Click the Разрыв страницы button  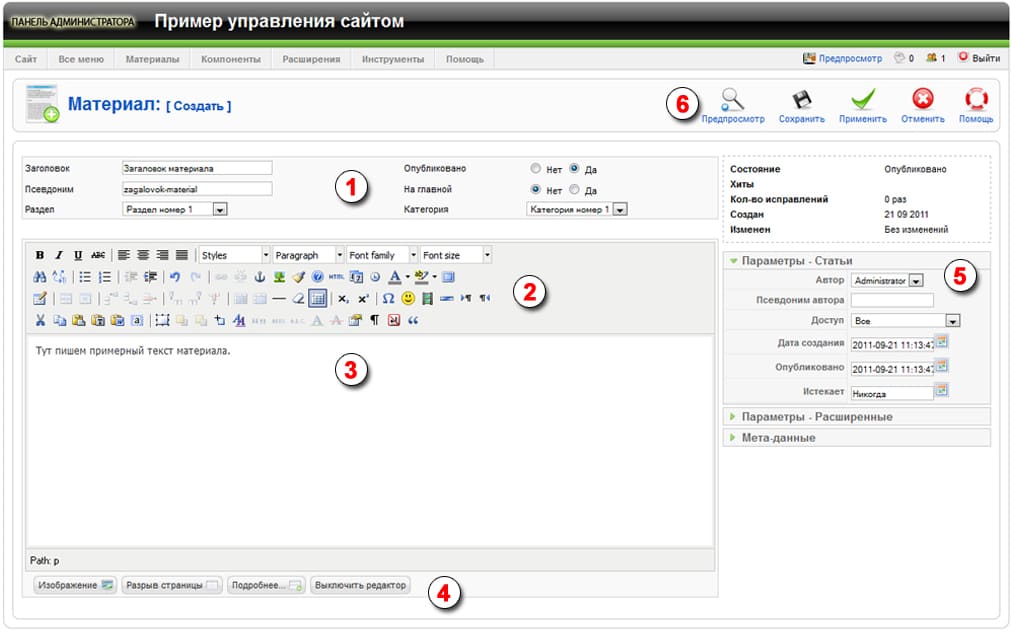coord(171,585)
